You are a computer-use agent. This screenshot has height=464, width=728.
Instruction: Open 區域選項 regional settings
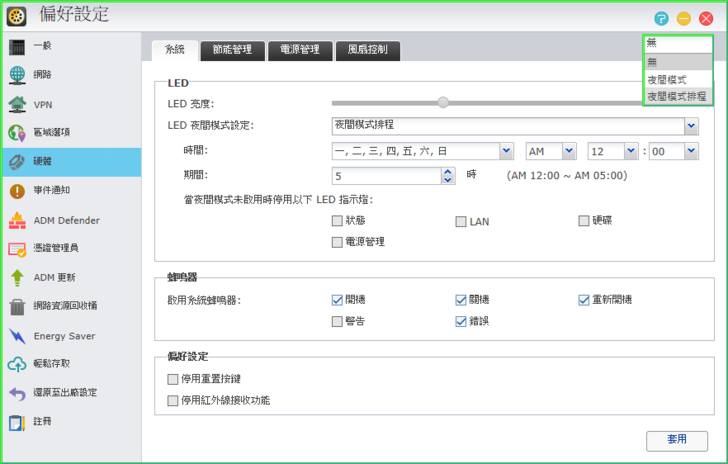(51, 132)
